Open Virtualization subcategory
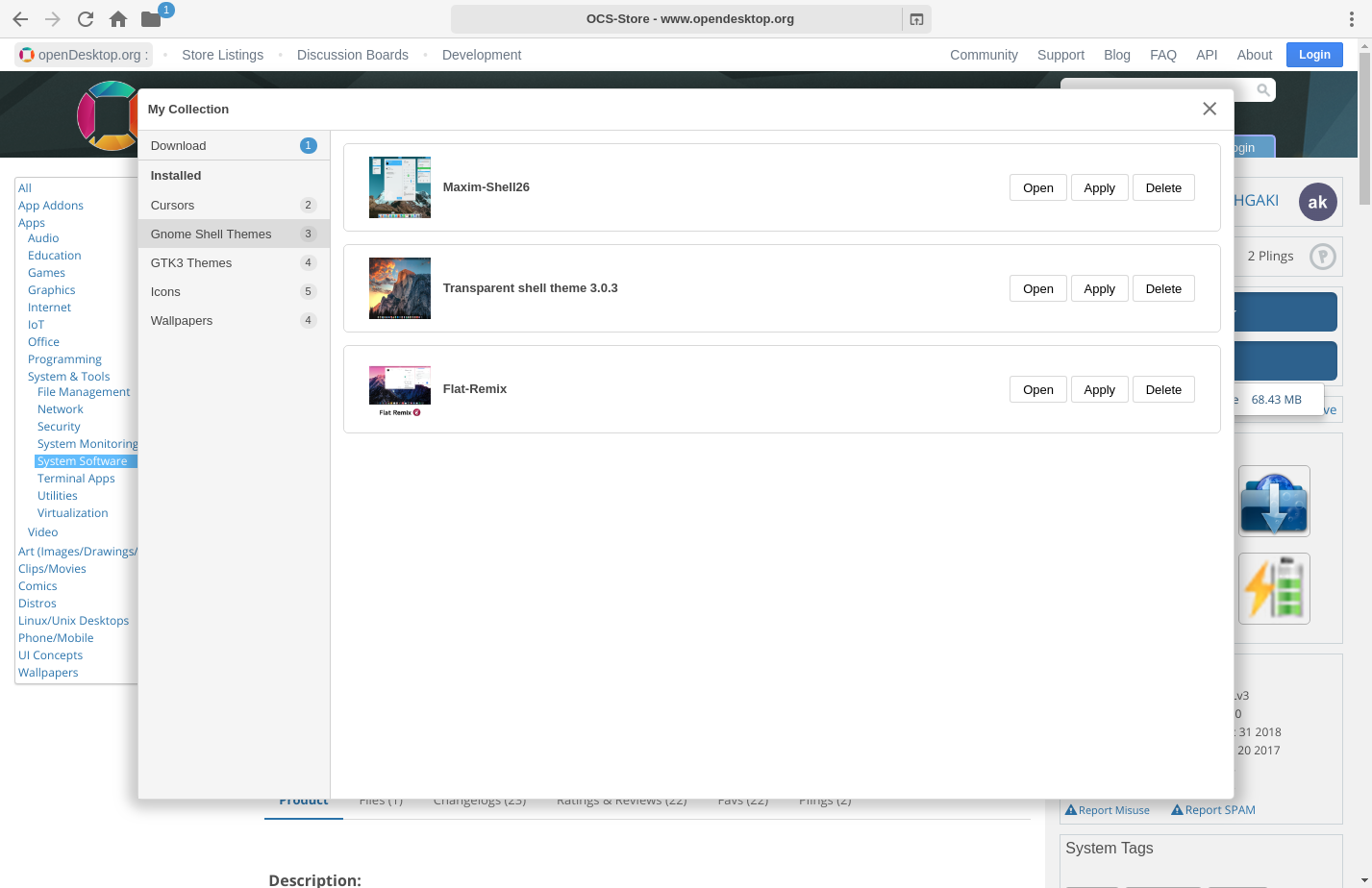Image resolution: width=1372 pixels, height=888 pixels. click(x=73, y=513)
